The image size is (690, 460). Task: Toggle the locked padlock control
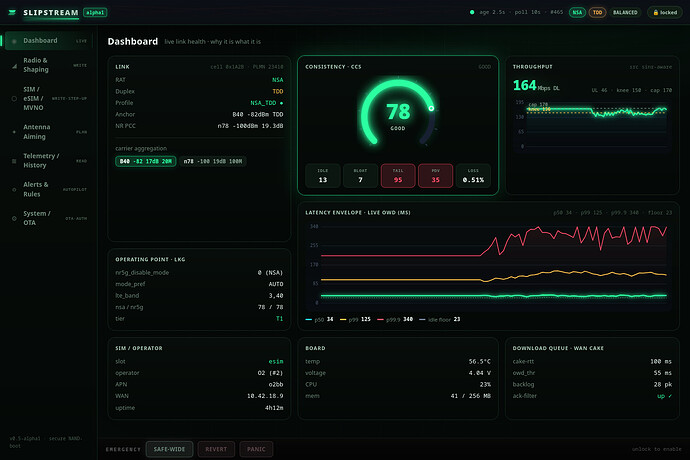[664, 12]
